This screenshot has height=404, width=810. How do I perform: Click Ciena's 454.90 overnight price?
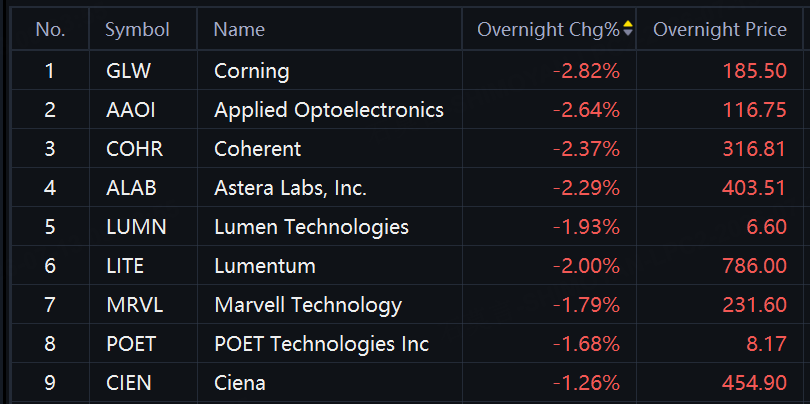tap(754, 383)
